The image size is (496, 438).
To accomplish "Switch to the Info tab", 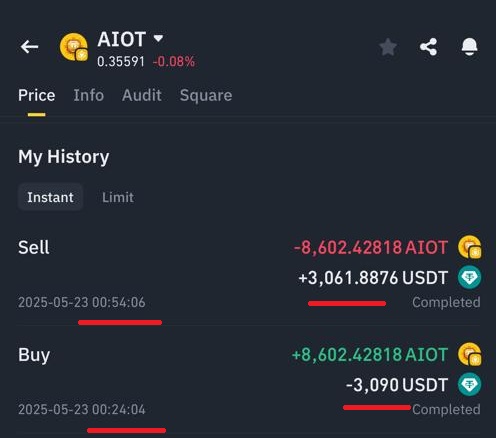I will click(89, 95).
